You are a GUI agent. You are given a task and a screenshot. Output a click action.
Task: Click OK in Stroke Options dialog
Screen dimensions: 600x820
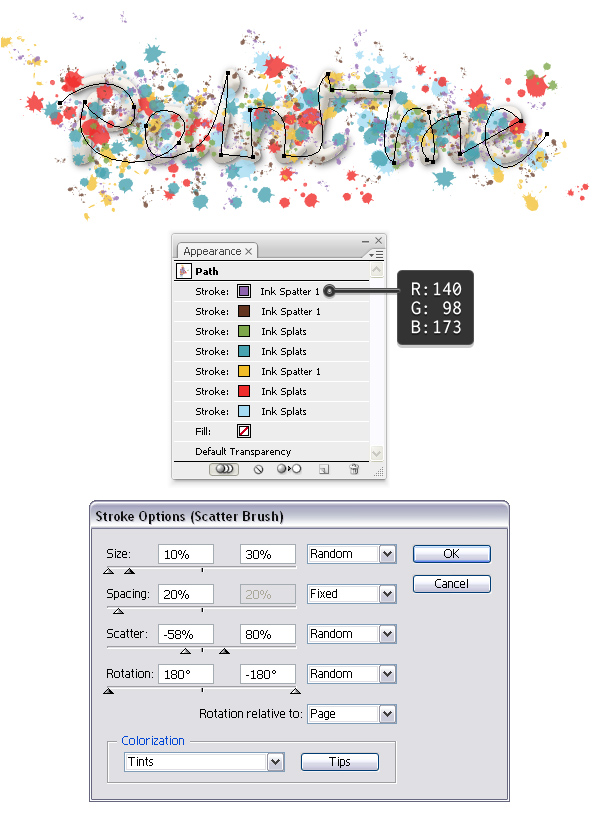pyautogui.click(x=452, y=554)
